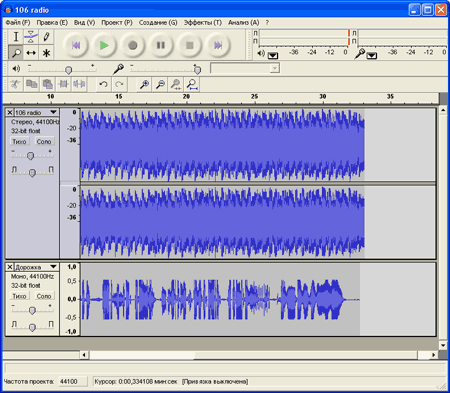This screenshot has height=393, width=450.
Task: Open the ? help menu
Action: pos(267,23)
